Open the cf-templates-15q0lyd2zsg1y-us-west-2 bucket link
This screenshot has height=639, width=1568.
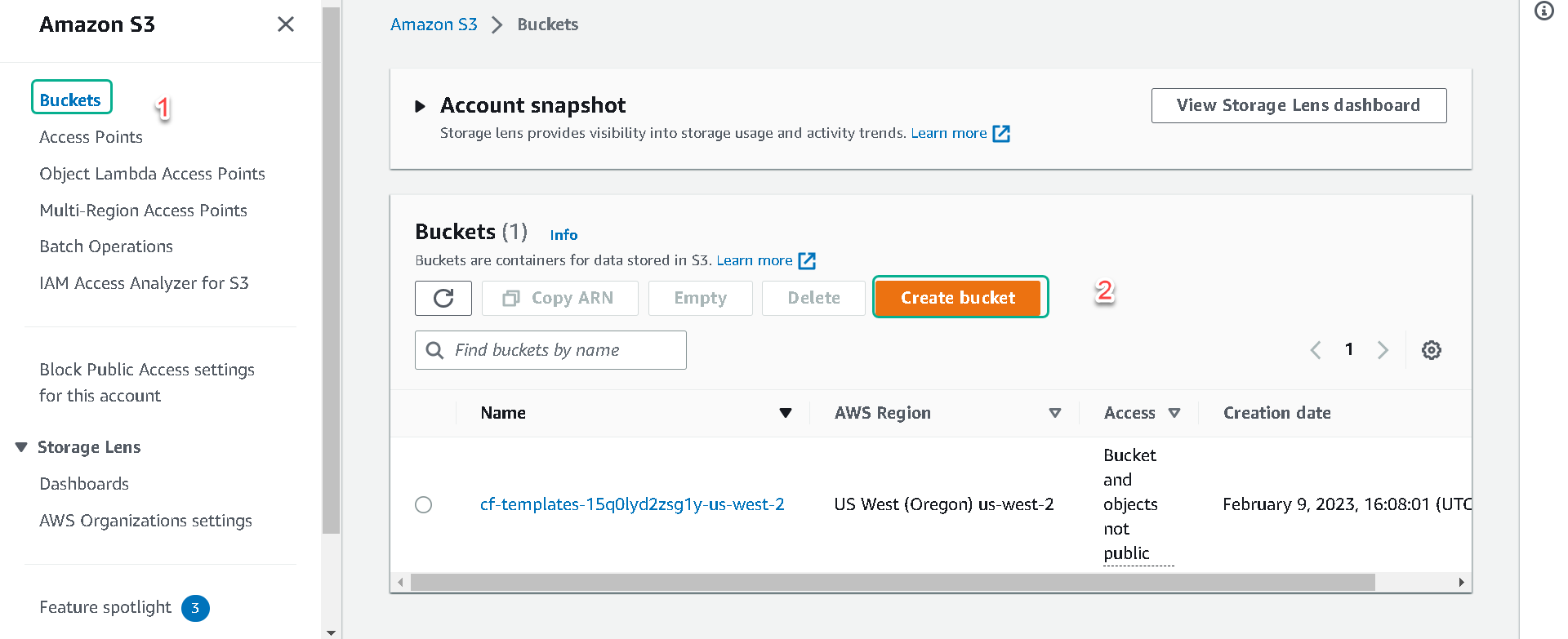[632, 504]
